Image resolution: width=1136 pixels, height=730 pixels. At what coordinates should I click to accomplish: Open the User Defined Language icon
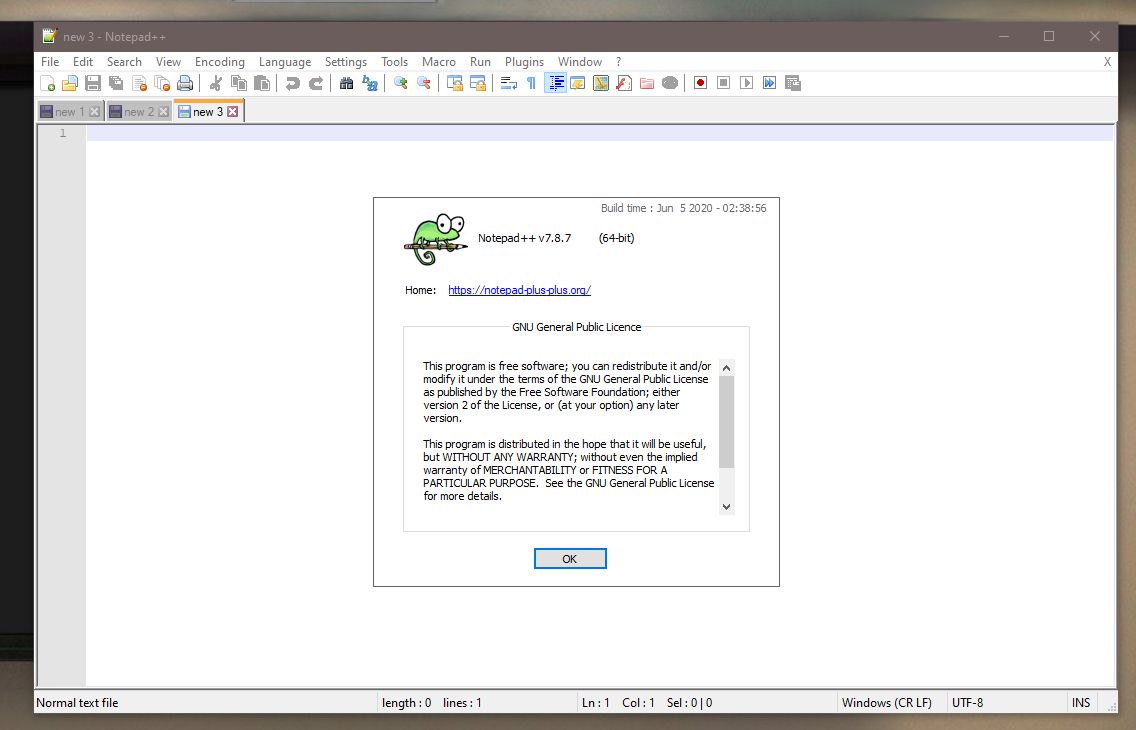[577, 83]
